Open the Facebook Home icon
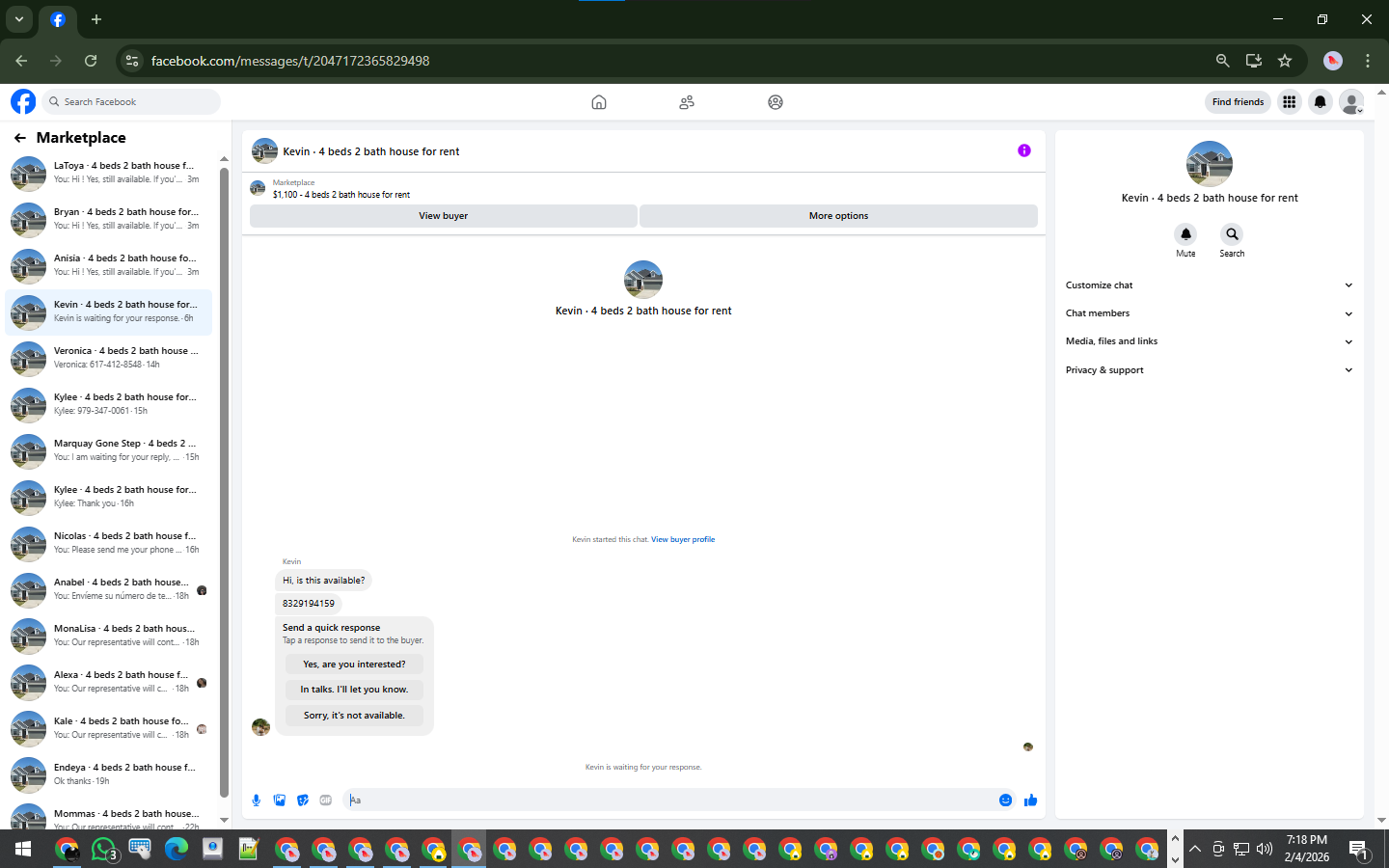The image size is (1389, 868). point(599,102)
